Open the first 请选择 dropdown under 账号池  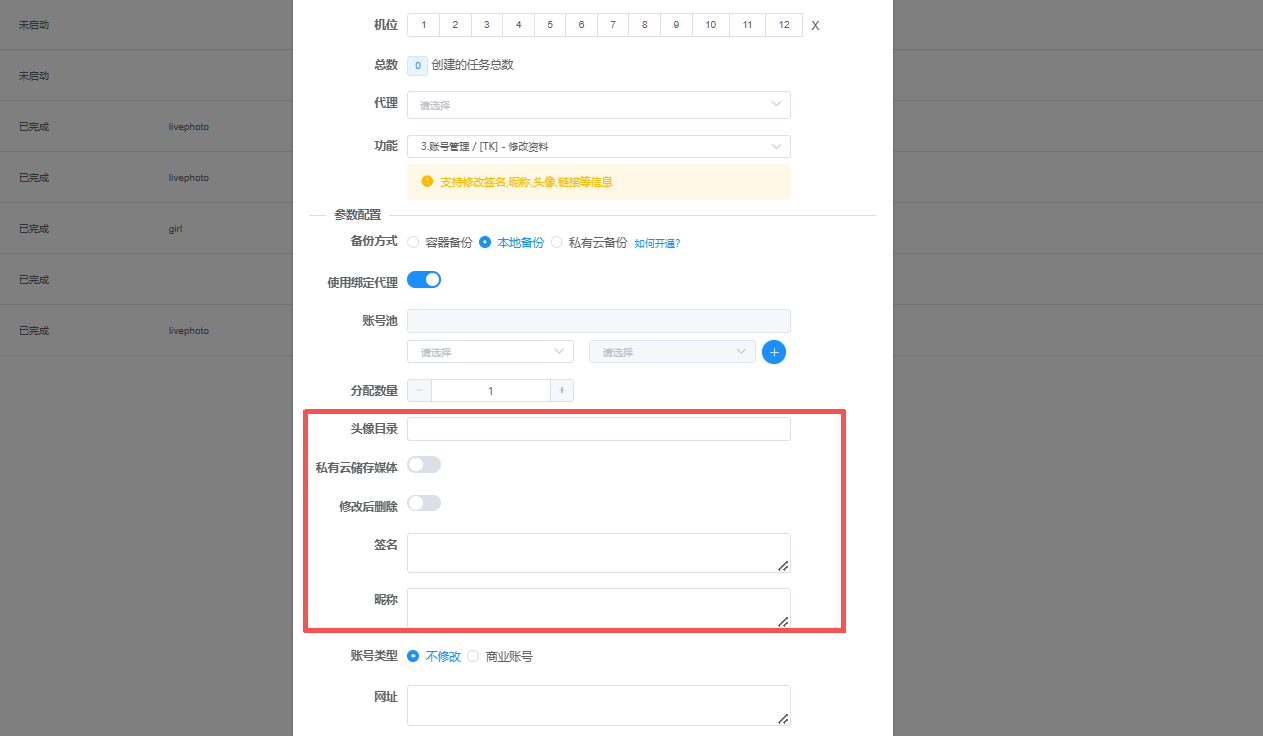pos(490,351)
